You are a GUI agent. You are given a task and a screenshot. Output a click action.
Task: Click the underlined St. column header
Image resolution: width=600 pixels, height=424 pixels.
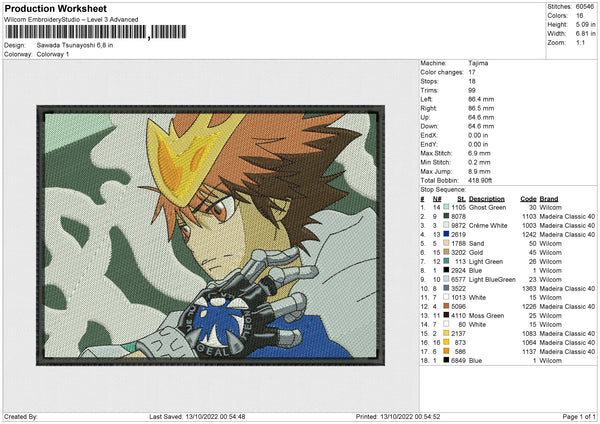461,199
